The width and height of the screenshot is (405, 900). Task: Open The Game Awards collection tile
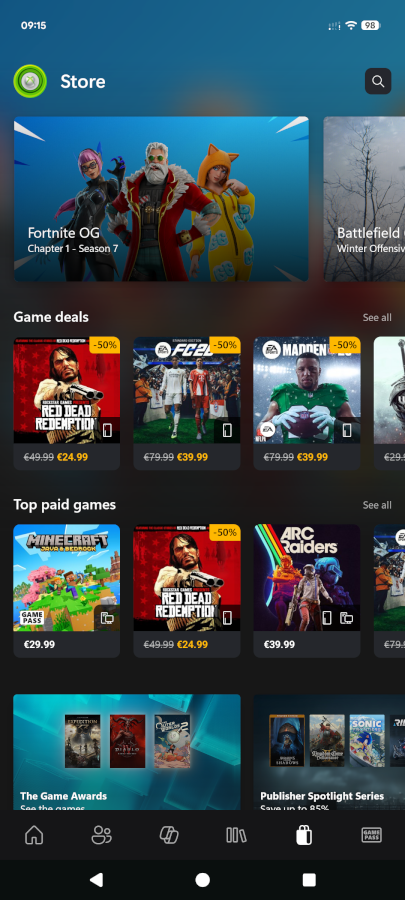tap(127, 752)
